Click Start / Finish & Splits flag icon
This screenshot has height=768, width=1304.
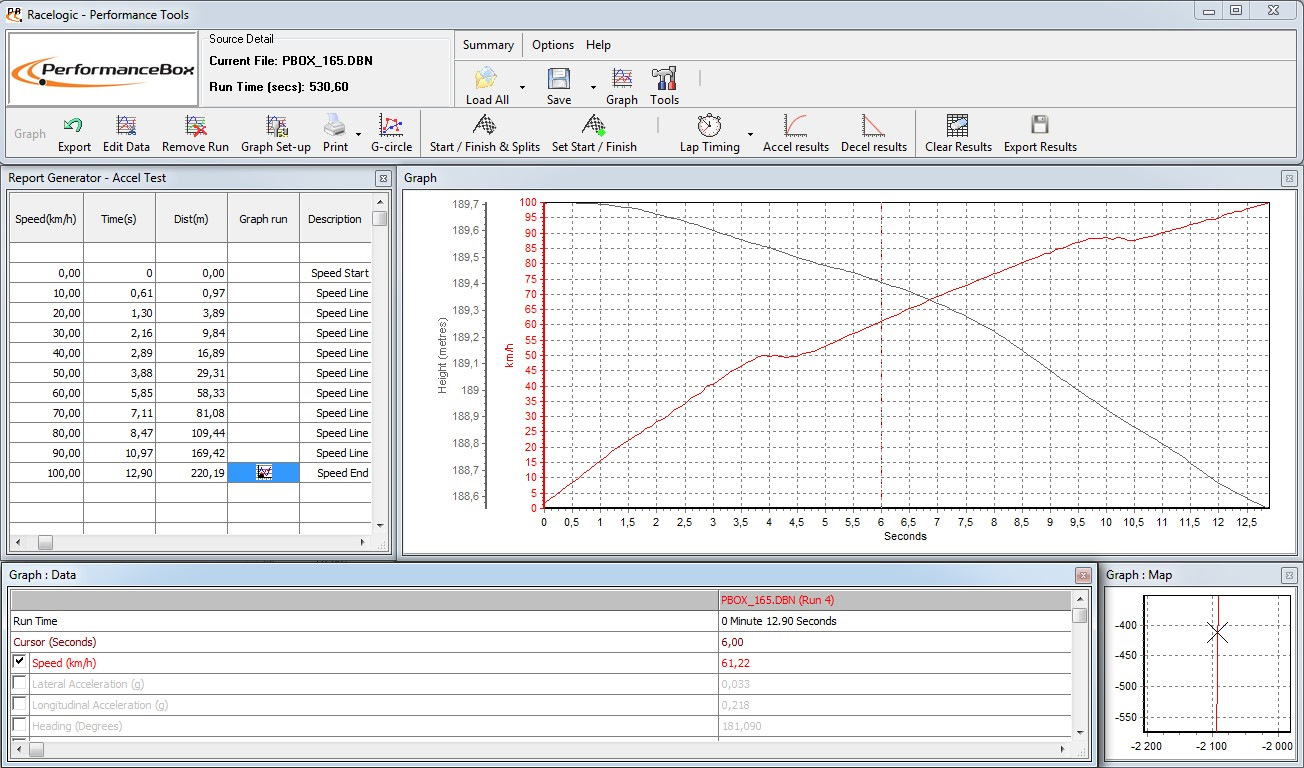pos(484,127)
